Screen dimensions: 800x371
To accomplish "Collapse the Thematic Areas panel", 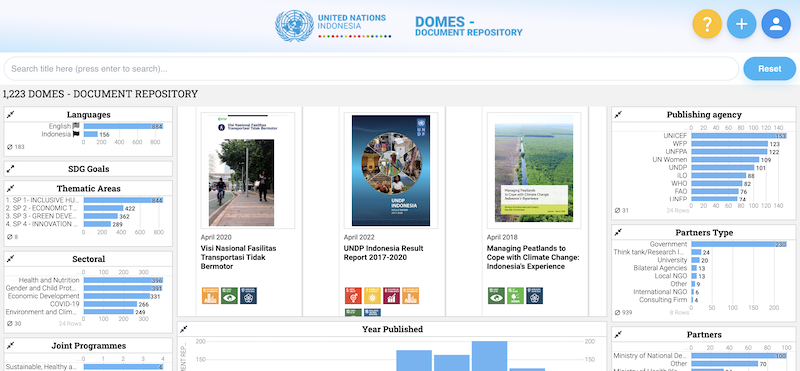I will 11,188.
